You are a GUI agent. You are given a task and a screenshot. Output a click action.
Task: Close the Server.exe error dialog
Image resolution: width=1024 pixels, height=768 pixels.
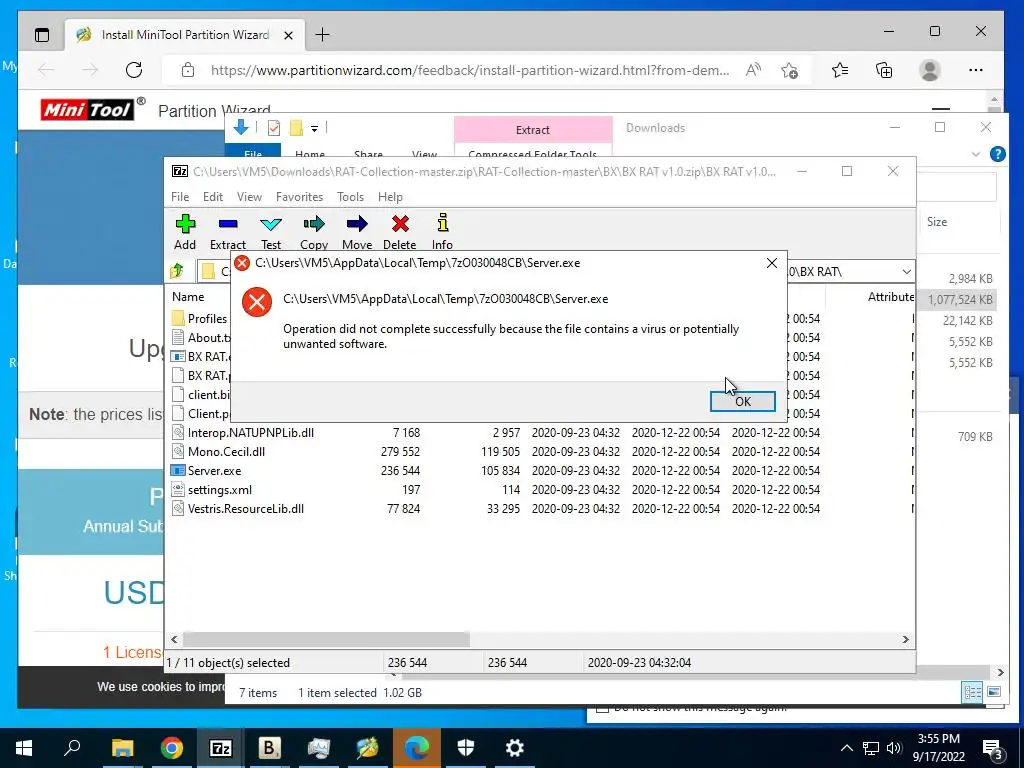[771, 263]
